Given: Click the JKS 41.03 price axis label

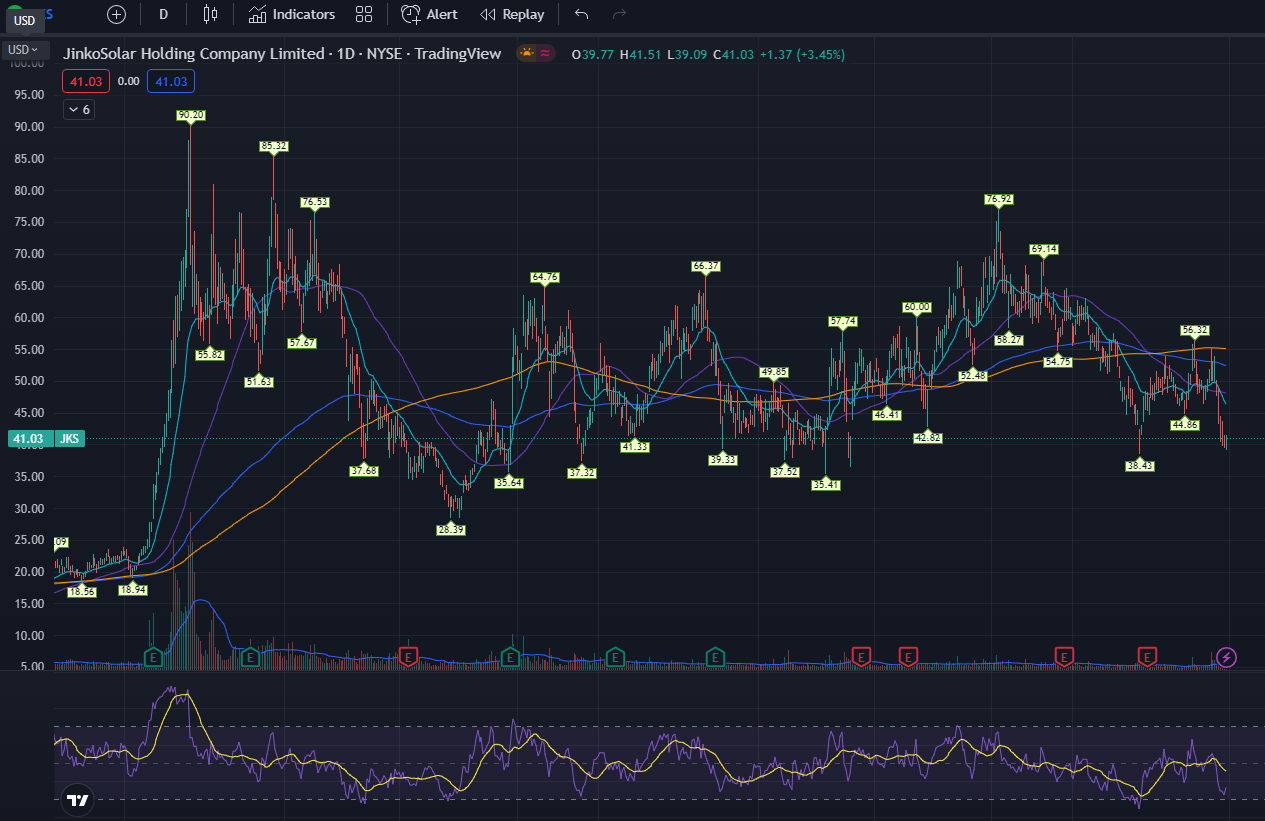Looking at the screenshot, I should 45,438.
